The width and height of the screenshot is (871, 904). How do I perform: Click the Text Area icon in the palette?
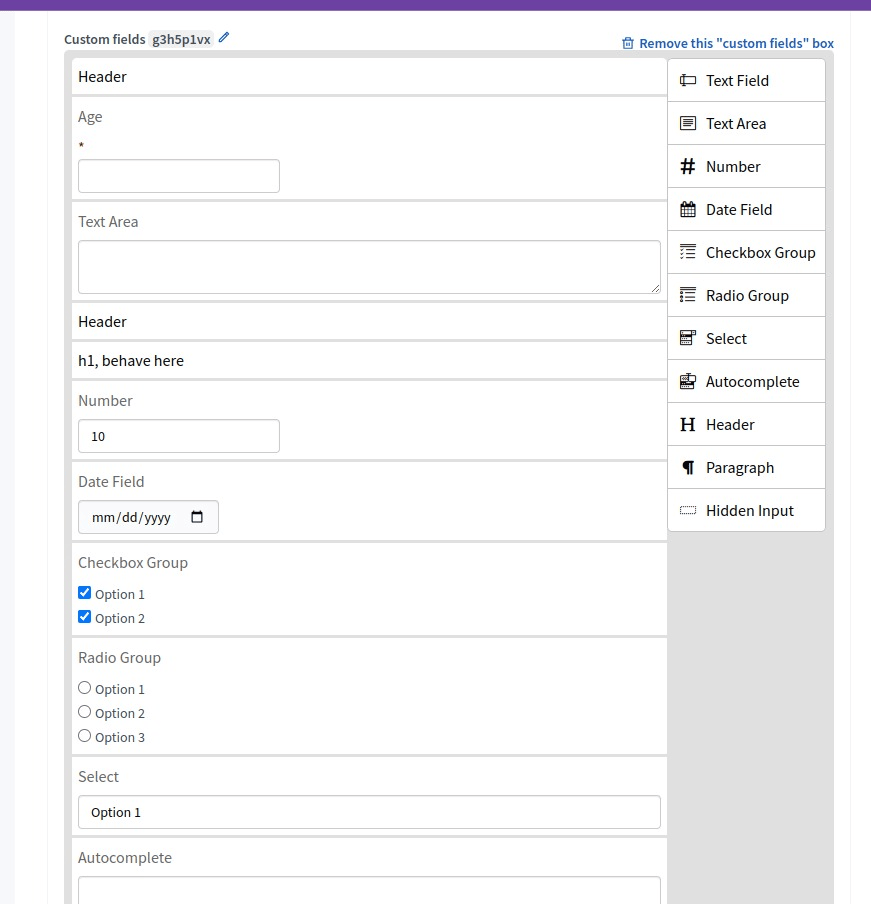(x=688, y=123)
